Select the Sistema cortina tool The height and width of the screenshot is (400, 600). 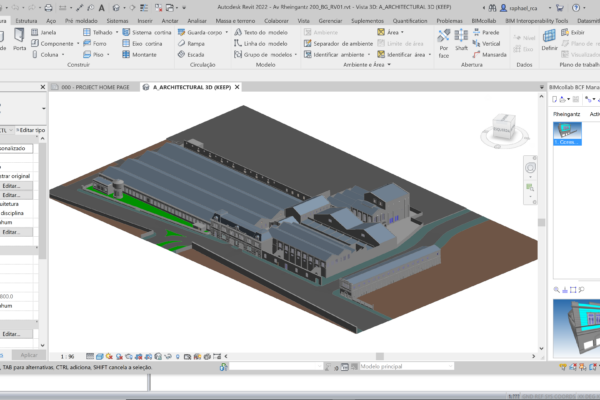click(x=147, y=33)
